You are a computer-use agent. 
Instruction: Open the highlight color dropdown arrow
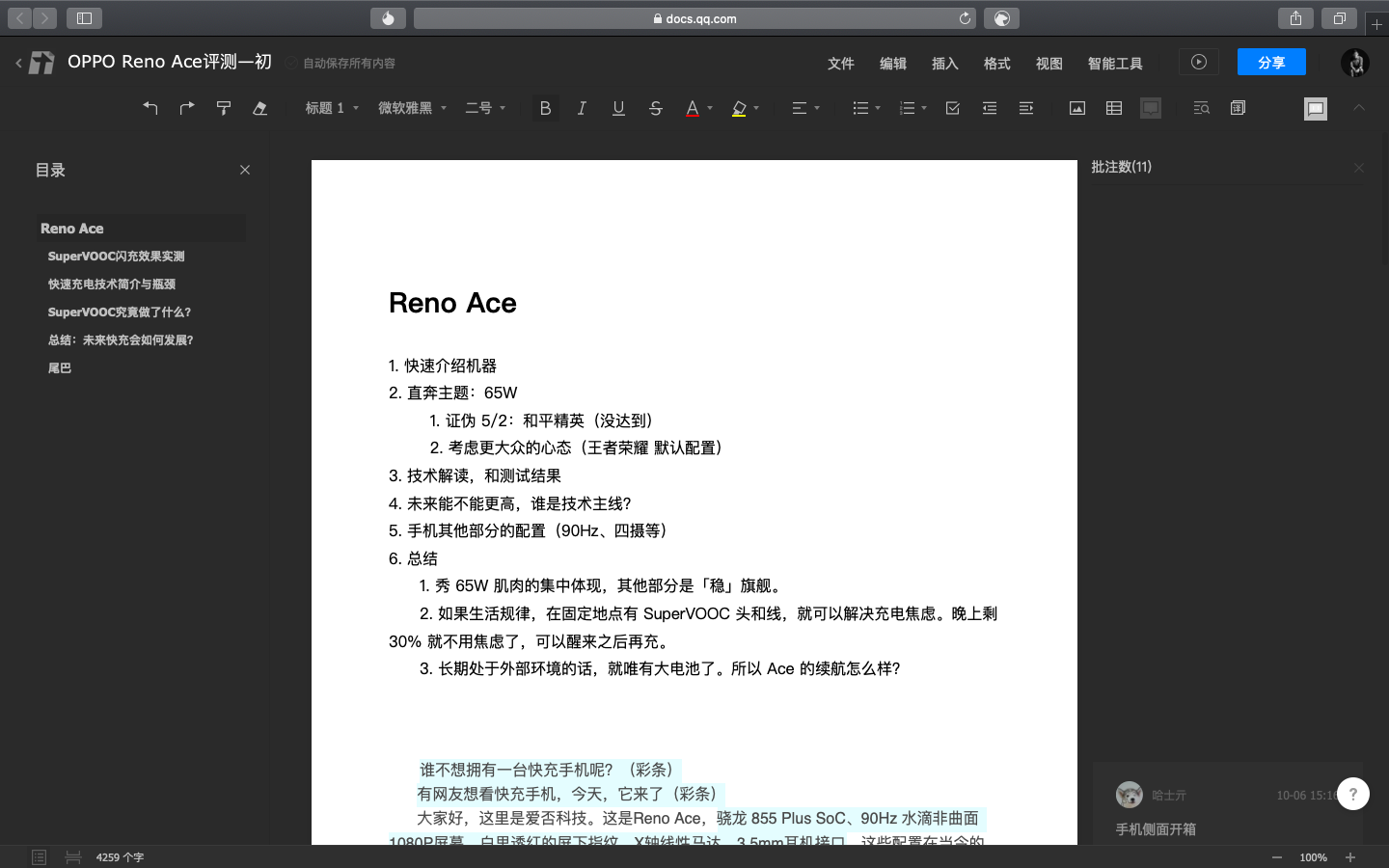coord(756,108)
